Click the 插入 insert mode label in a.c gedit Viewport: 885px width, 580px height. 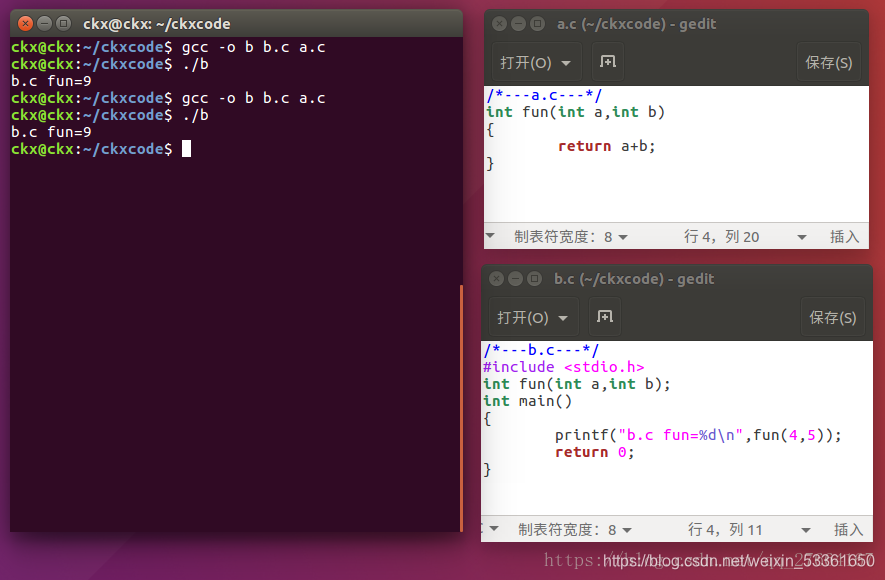tap(844, 236)
